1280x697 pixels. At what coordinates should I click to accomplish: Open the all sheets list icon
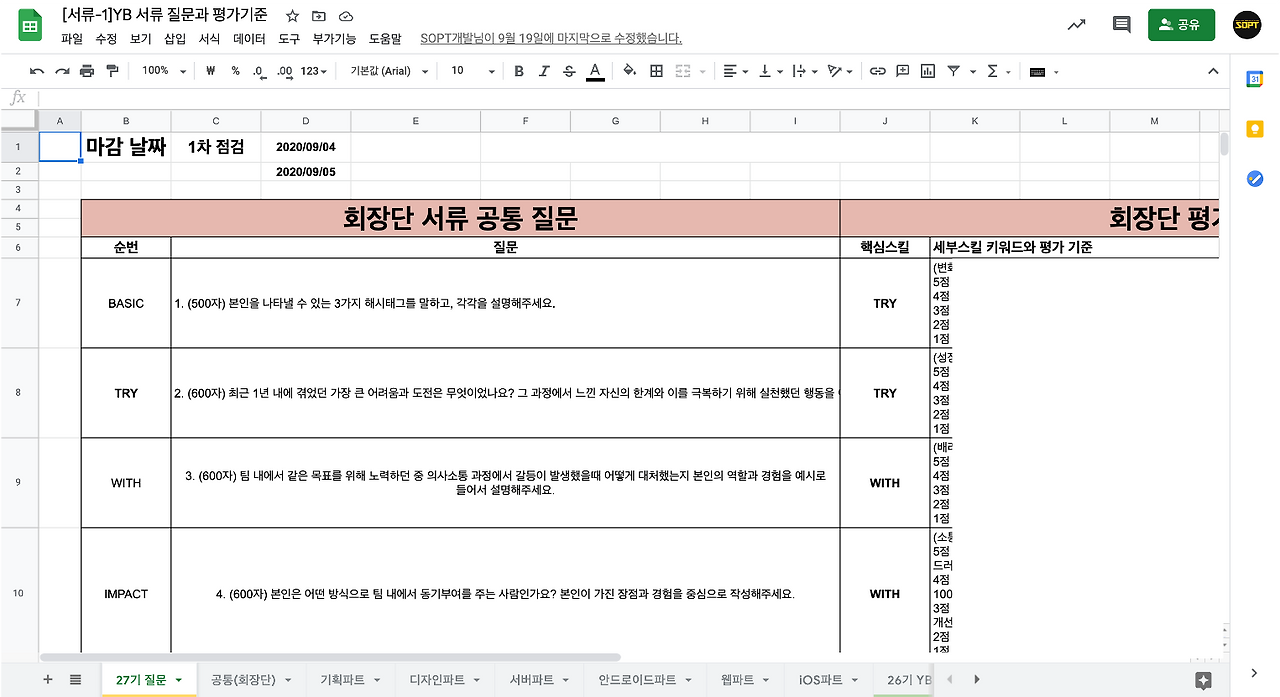point(76,679)
